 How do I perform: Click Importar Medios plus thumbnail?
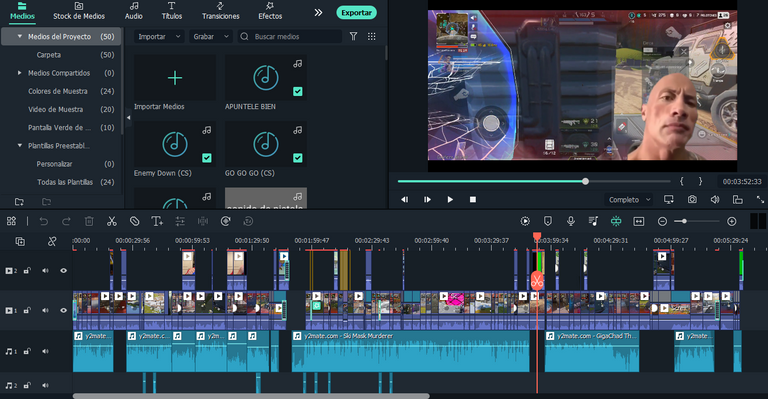pyautogui.click(x=175, y=77)
